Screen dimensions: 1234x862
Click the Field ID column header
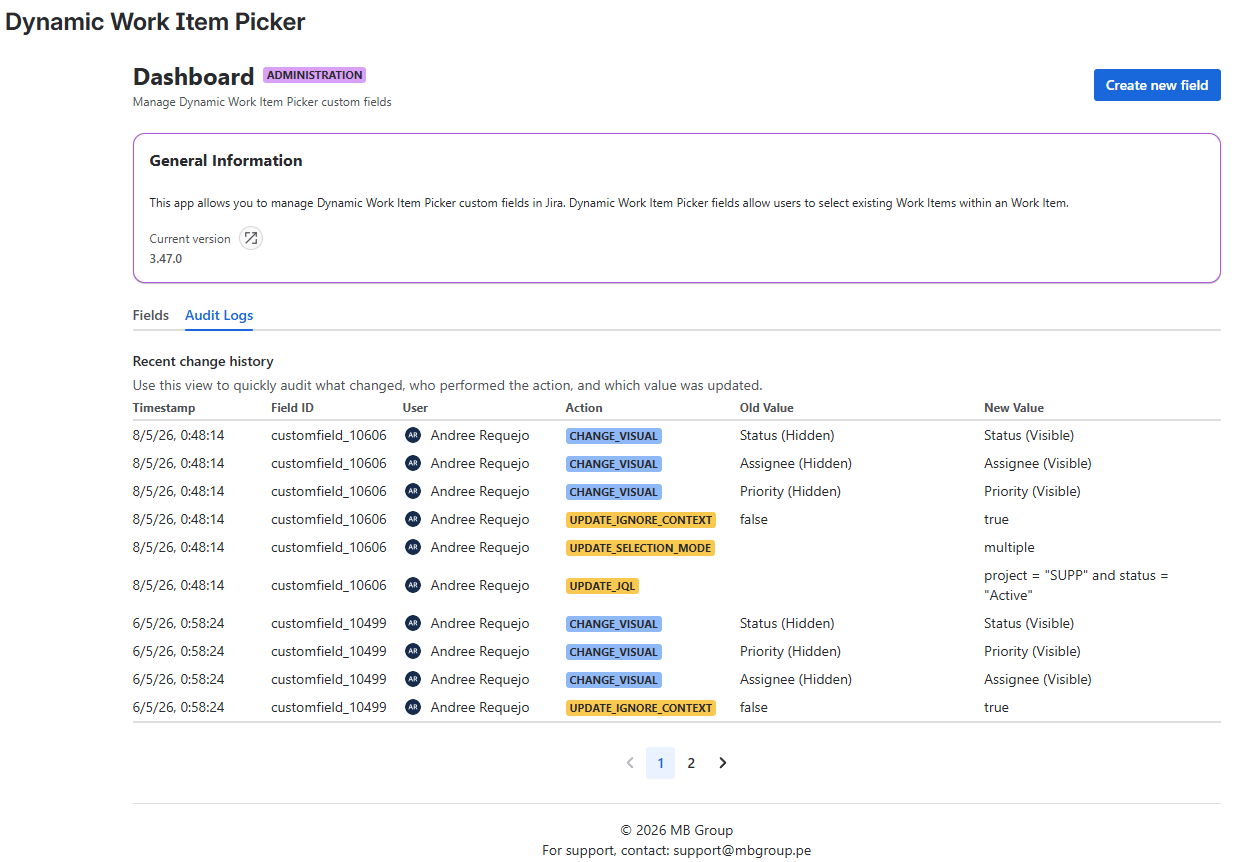coord(292,408)
